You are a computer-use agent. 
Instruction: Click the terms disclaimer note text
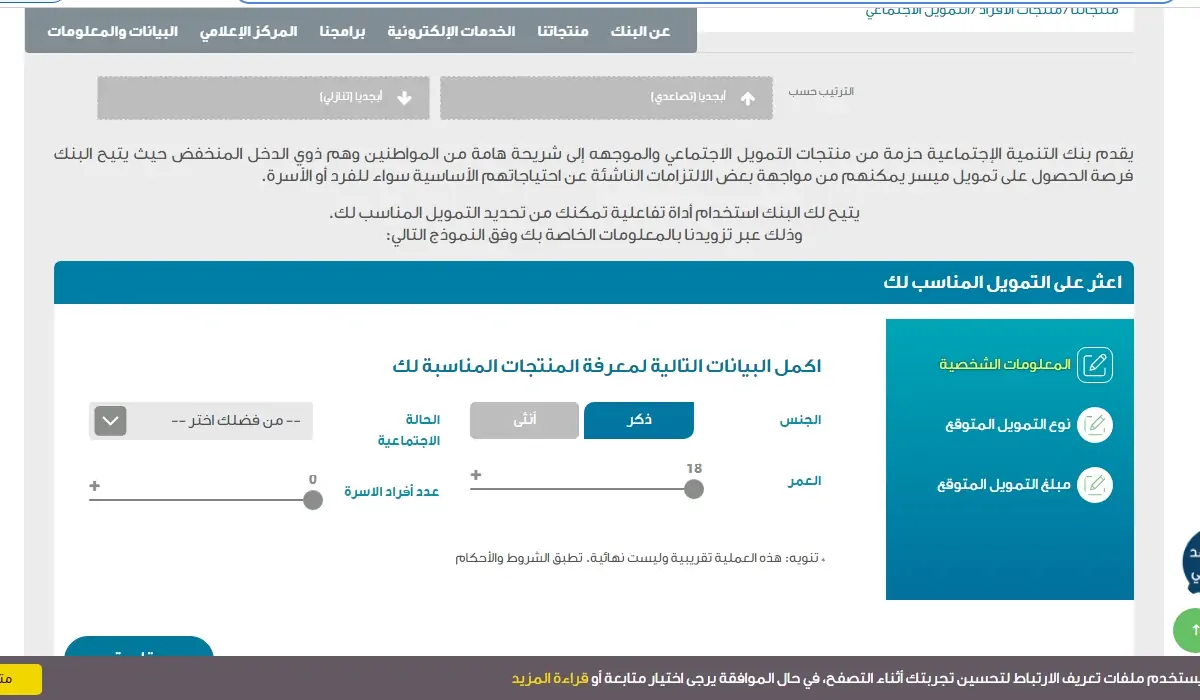pyautogui.click(x=641, y=558)
